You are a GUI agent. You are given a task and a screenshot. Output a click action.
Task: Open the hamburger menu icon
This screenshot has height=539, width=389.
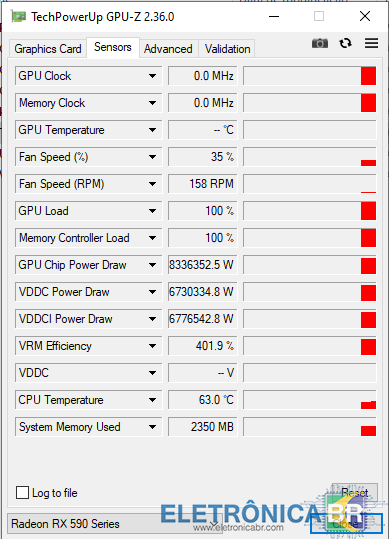click(x=371, y=43)
